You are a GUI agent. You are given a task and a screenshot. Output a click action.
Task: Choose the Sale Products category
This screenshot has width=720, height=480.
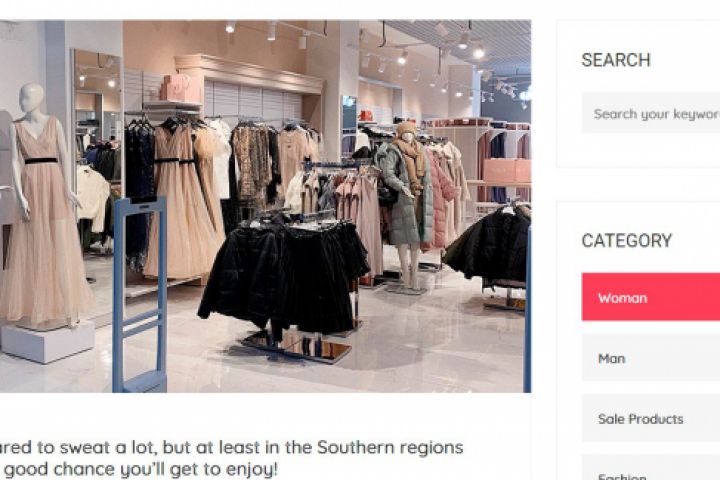[x=651, y=418]
